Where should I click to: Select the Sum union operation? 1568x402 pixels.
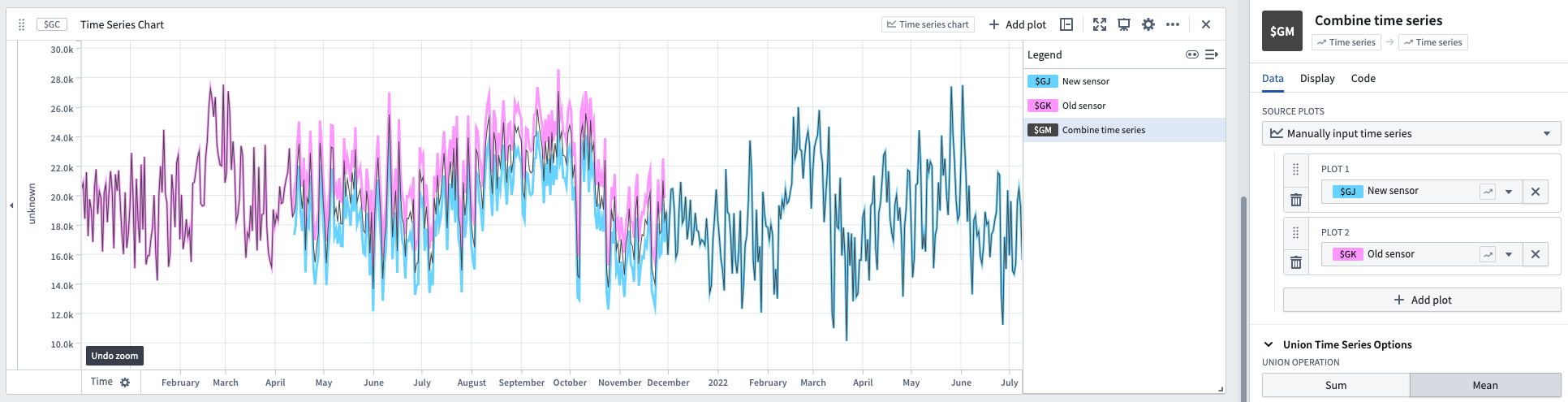point(1336,386)
